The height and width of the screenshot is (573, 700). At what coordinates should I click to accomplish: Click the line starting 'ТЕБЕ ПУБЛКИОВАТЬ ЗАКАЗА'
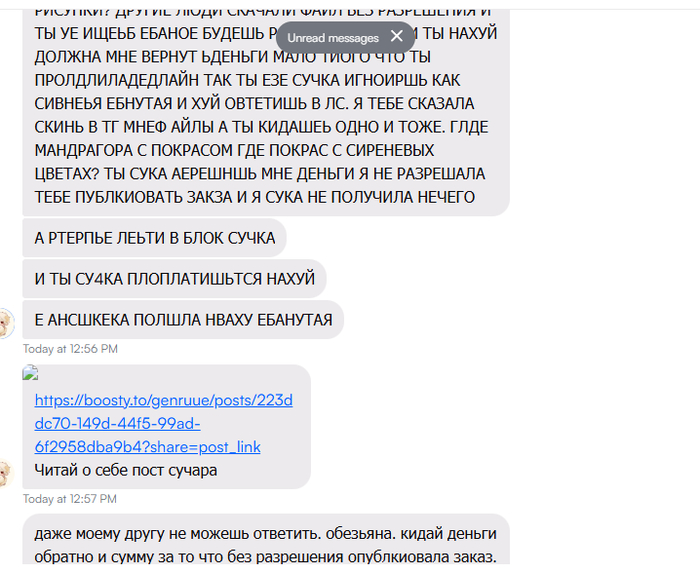click(x=254, y=197)
